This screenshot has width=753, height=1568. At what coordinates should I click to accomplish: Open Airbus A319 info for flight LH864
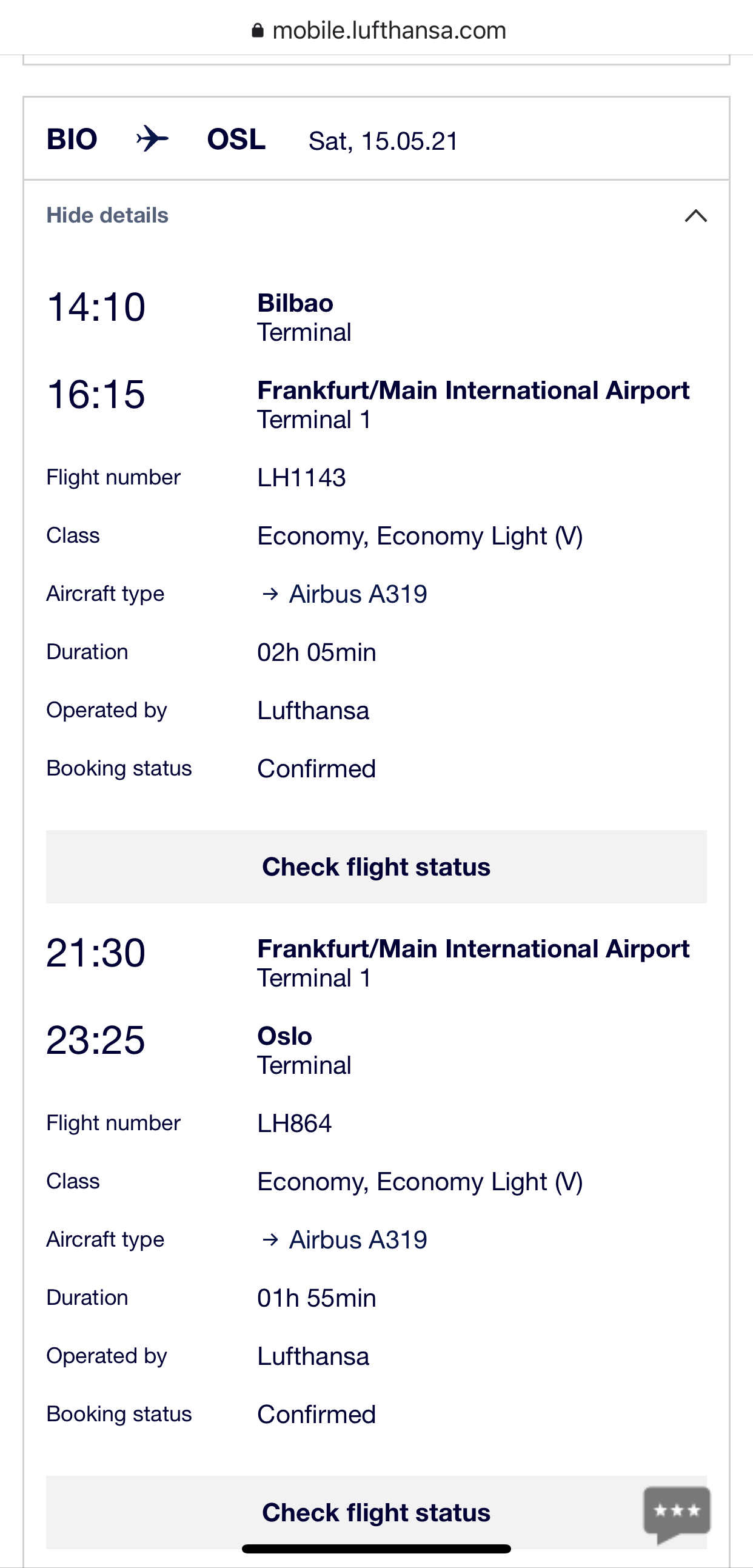(358, 1239)
